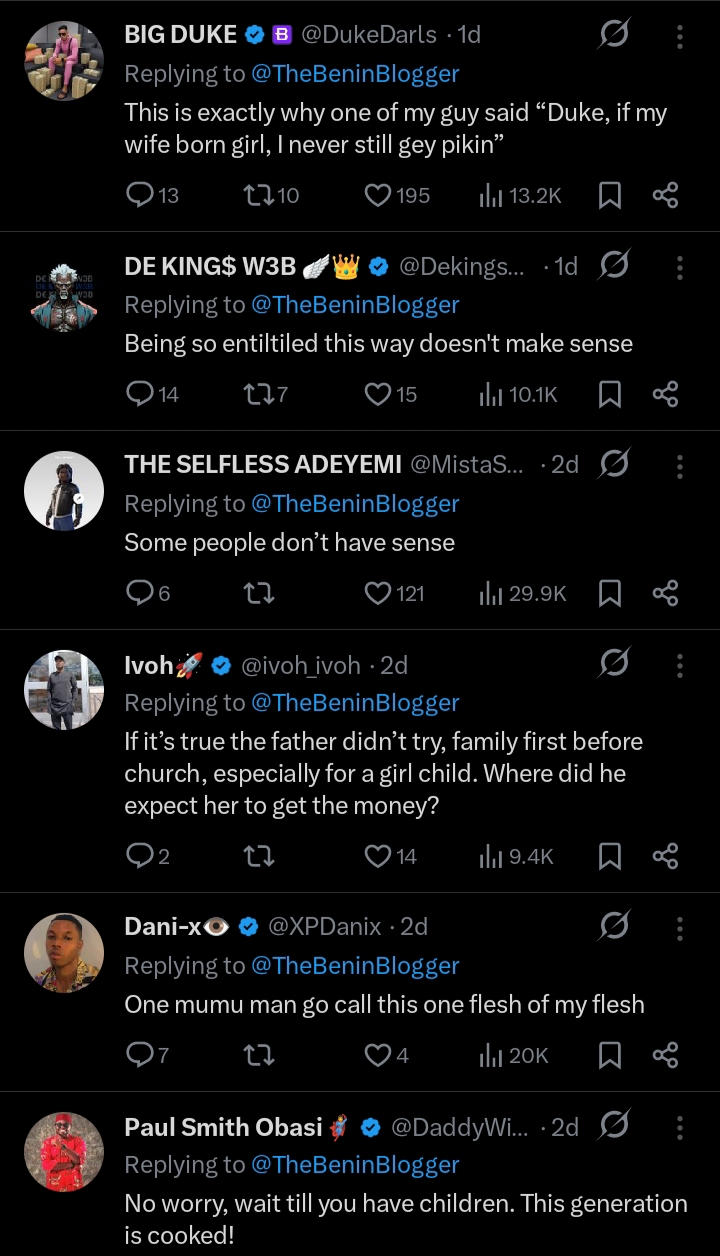This screenshot has height=1256, width=720.
Task: Share THE SELFLESS ADEYEMI's reply
Action: point(665,594)
